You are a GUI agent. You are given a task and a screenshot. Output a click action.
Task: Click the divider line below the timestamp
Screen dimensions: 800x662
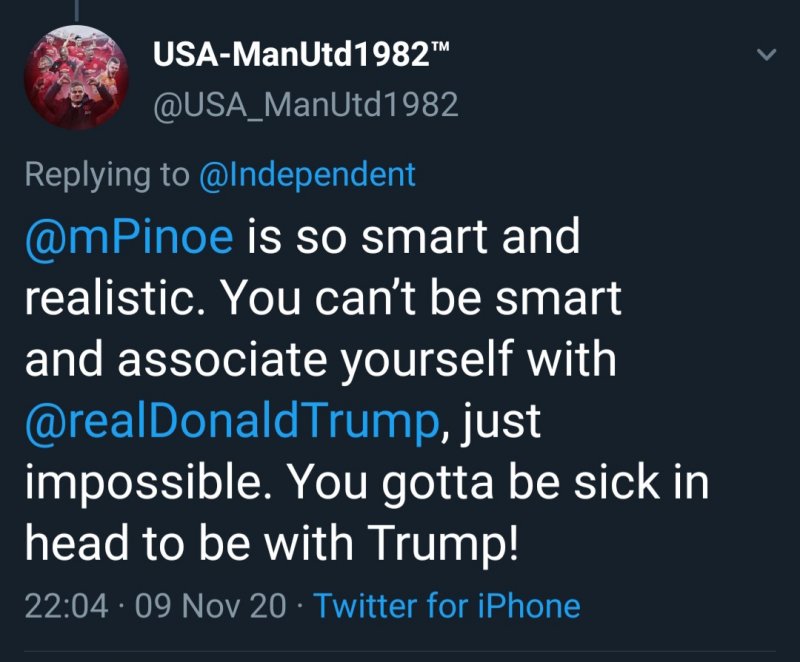click(x=400, y=652)
